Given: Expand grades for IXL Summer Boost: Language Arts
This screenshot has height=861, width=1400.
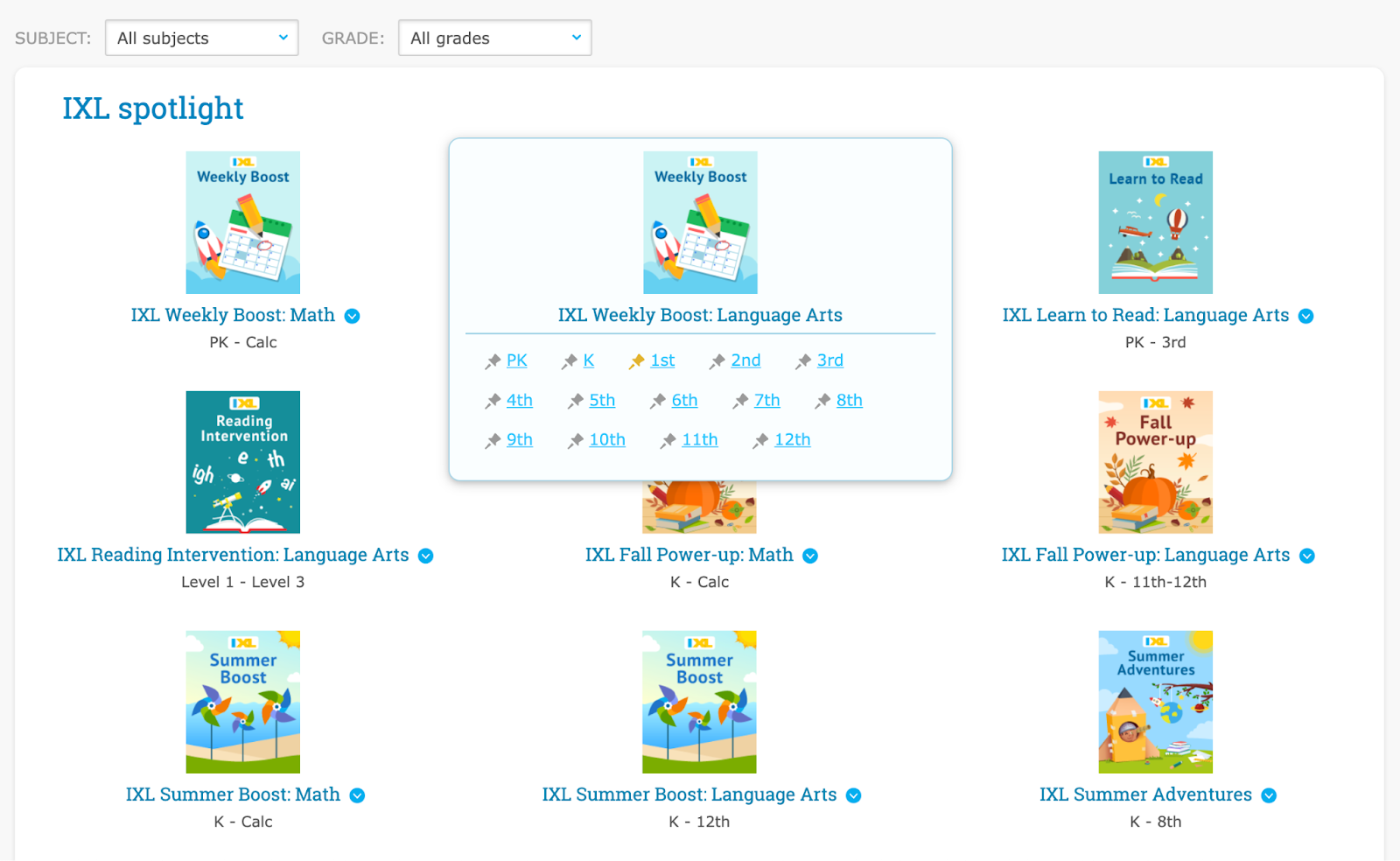Looking at the screenshot, I should pos(854,795).
